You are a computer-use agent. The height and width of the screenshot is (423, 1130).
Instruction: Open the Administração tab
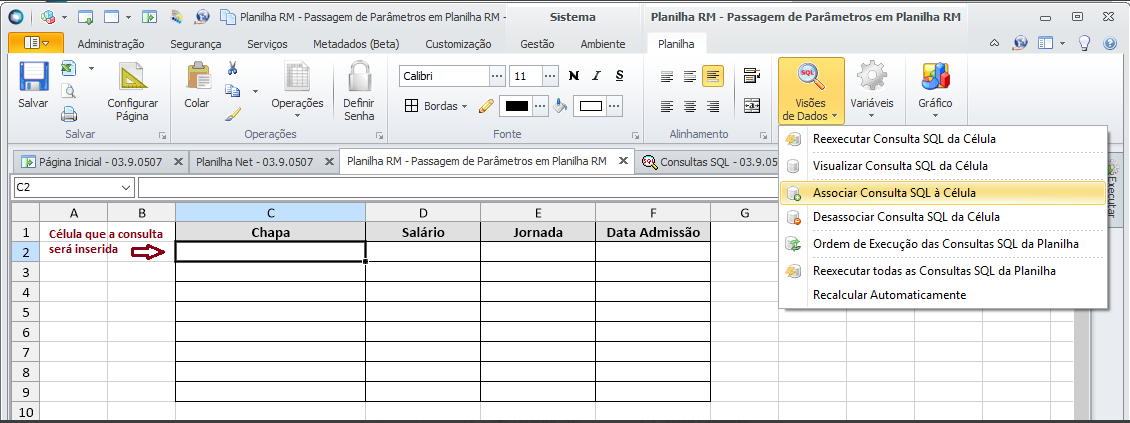click(111, 44)
